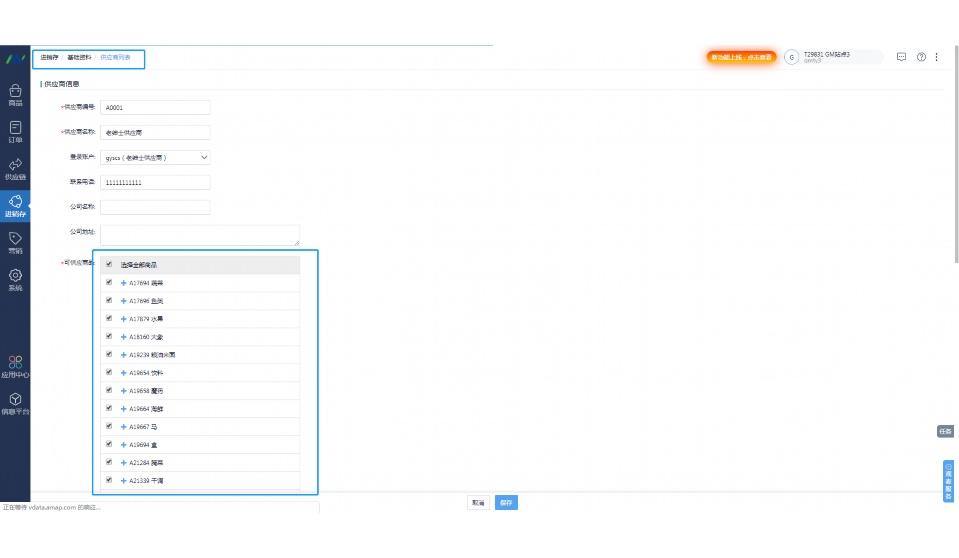Click the page's vertical scrollbar
959x558 pixels.
[955, 150]
